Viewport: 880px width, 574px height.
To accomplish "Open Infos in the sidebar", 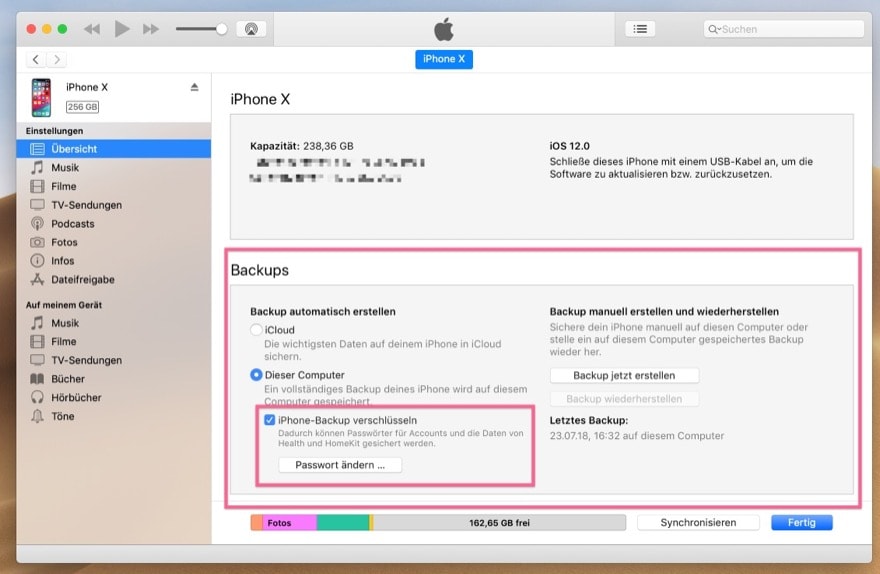I will [114, 261].
